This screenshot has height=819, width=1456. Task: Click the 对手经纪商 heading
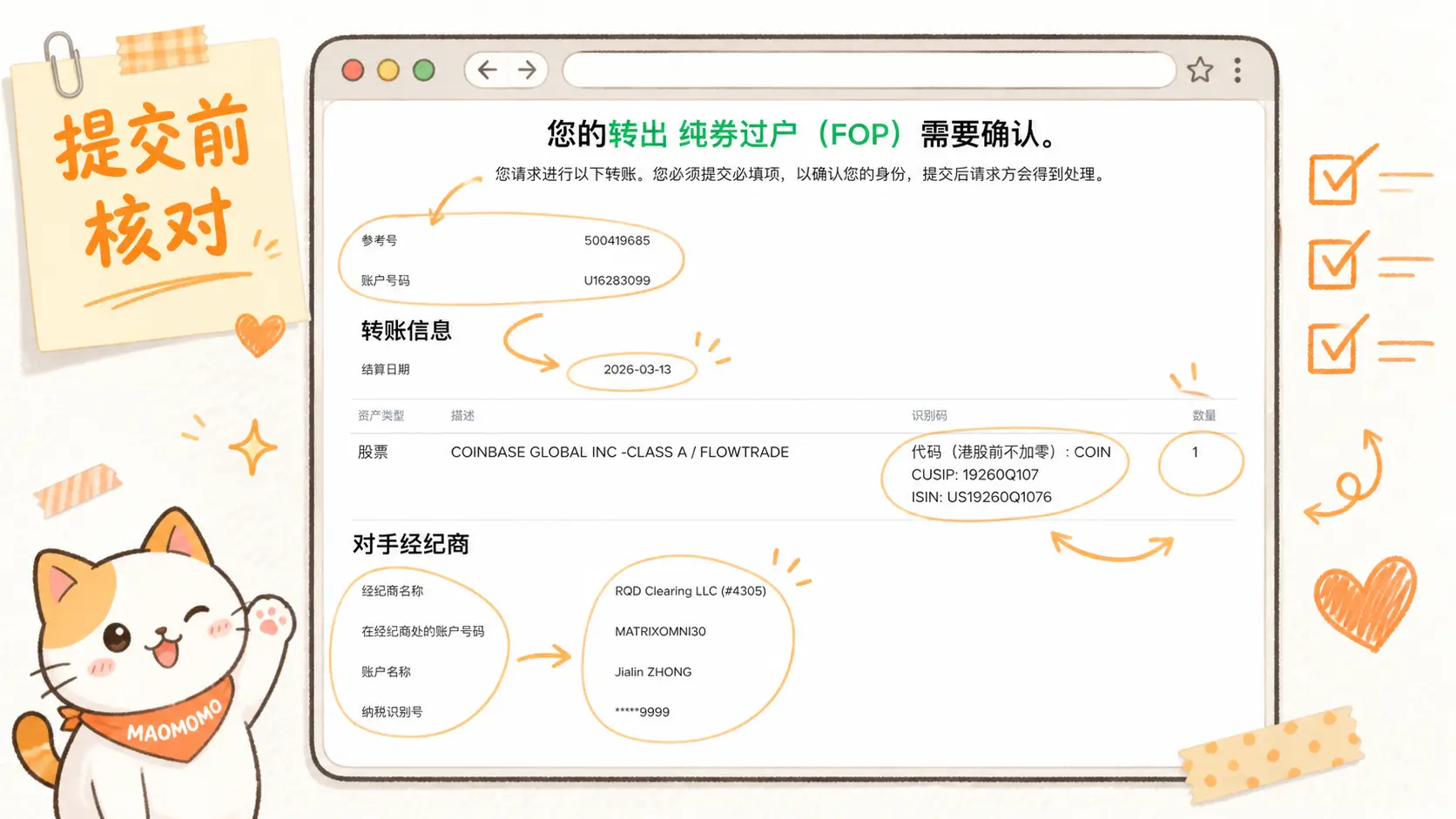[411, 544]
